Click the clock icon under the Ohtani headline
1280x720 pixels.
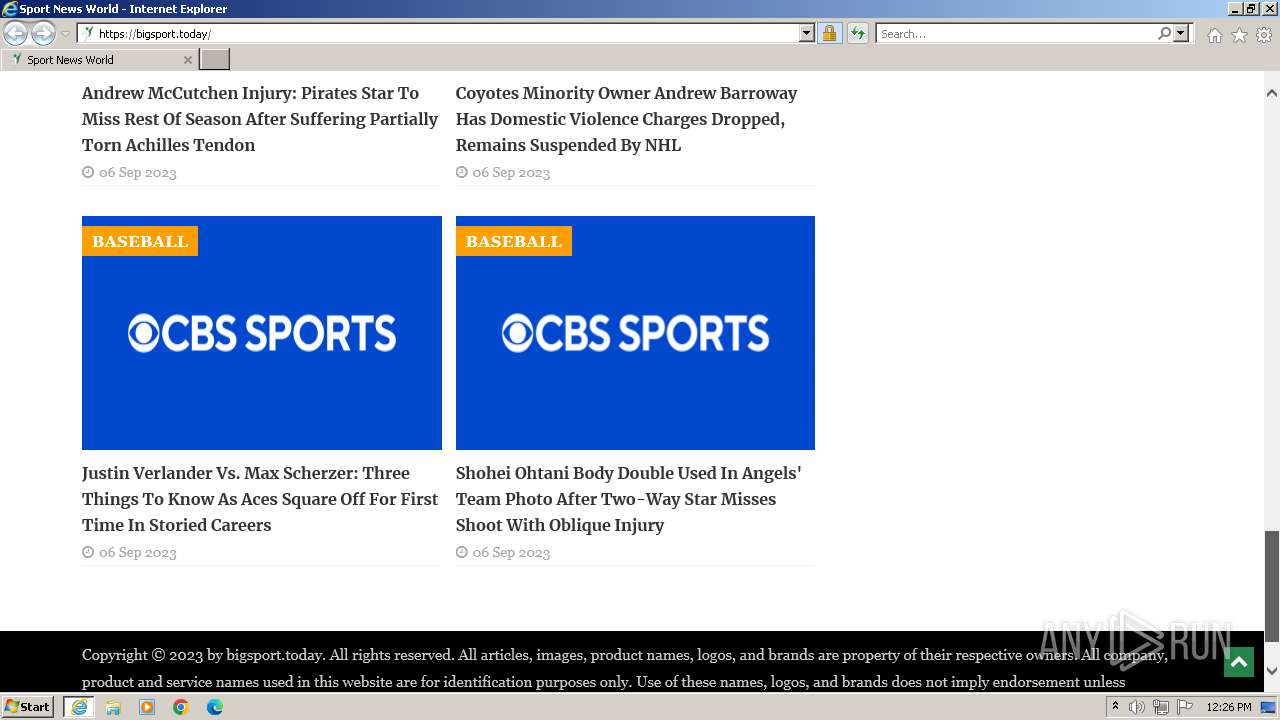coord(462,552)
